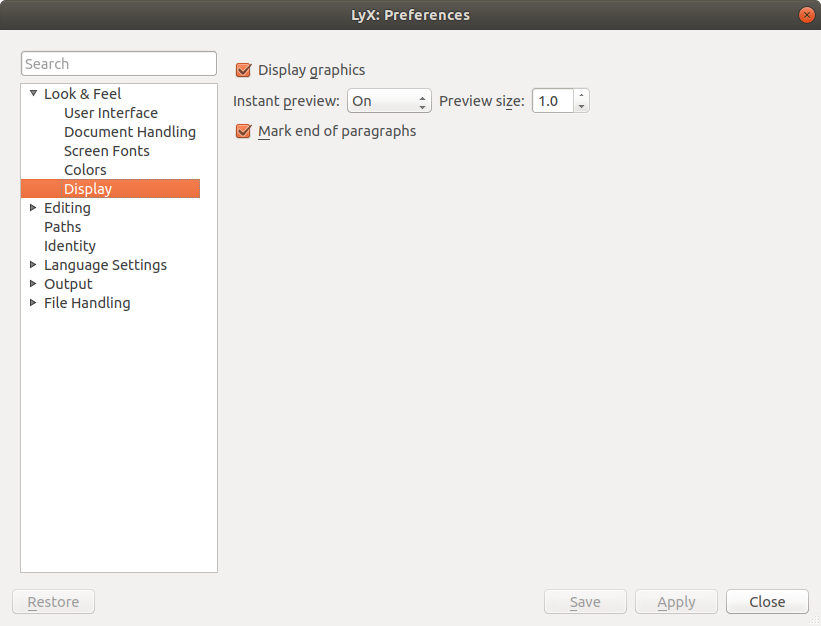The height and width of the screenshot is (626, 821).
Task: Open the Paths preferences page
Action: (63, 227)
